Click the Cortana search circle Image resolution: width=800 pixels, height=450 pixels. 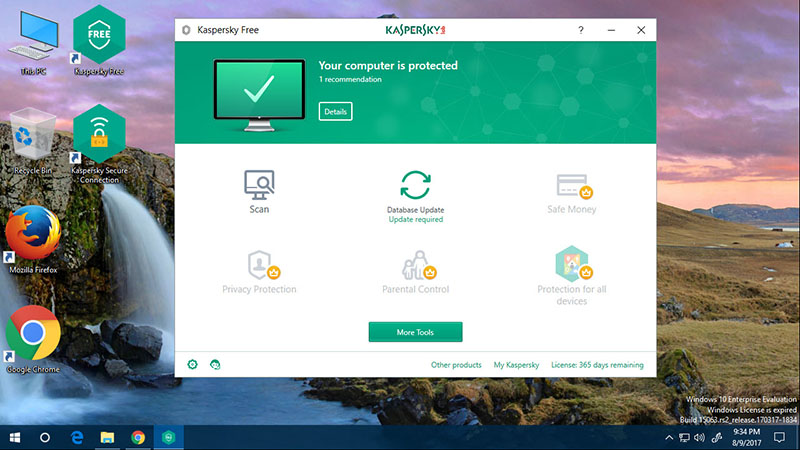(x=45, y=437)
